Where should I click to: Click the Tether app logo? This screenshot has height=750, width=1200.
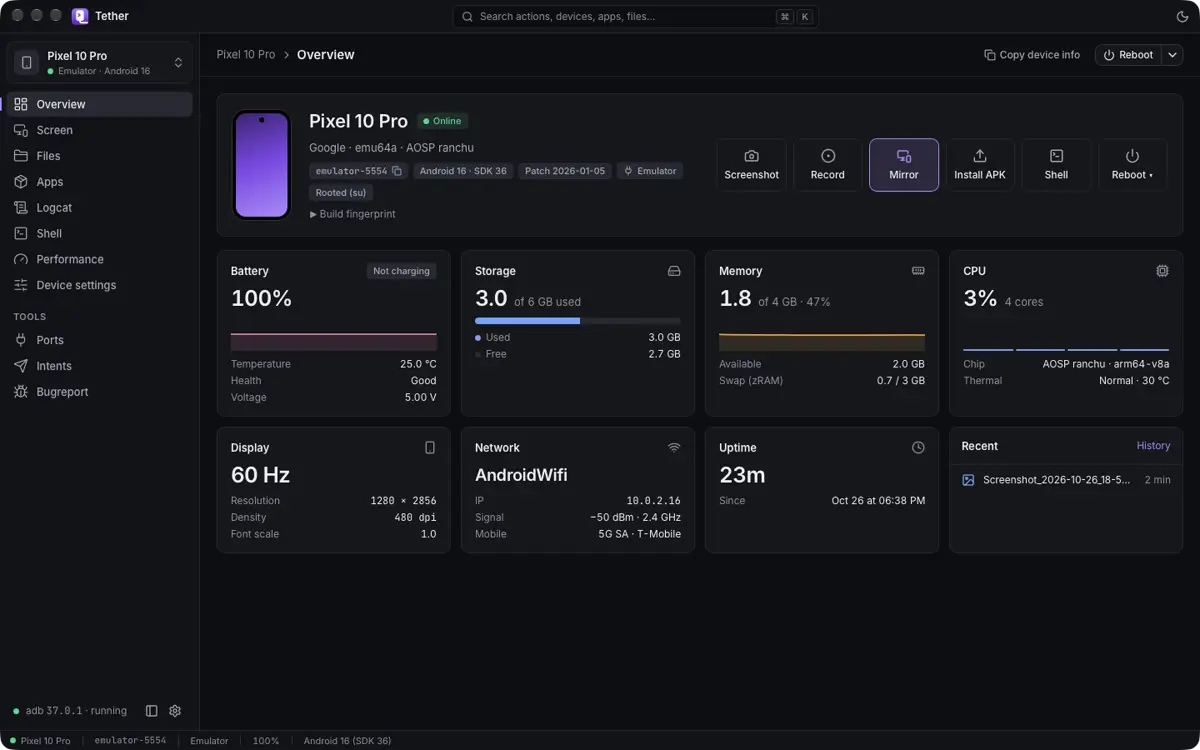(80, 16)
